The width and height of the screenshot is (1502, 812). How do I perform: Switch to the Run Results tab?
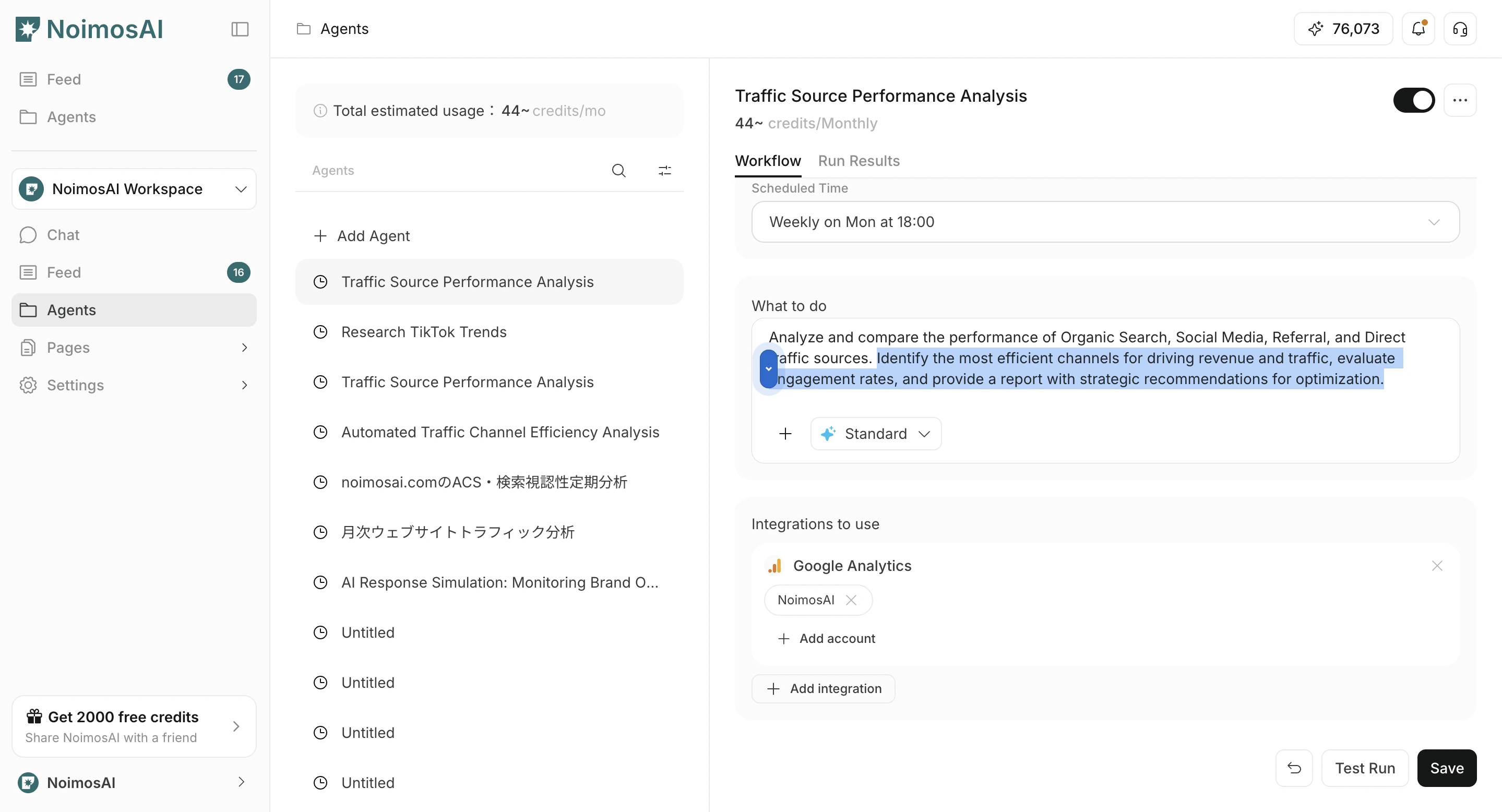pos(859,161)
